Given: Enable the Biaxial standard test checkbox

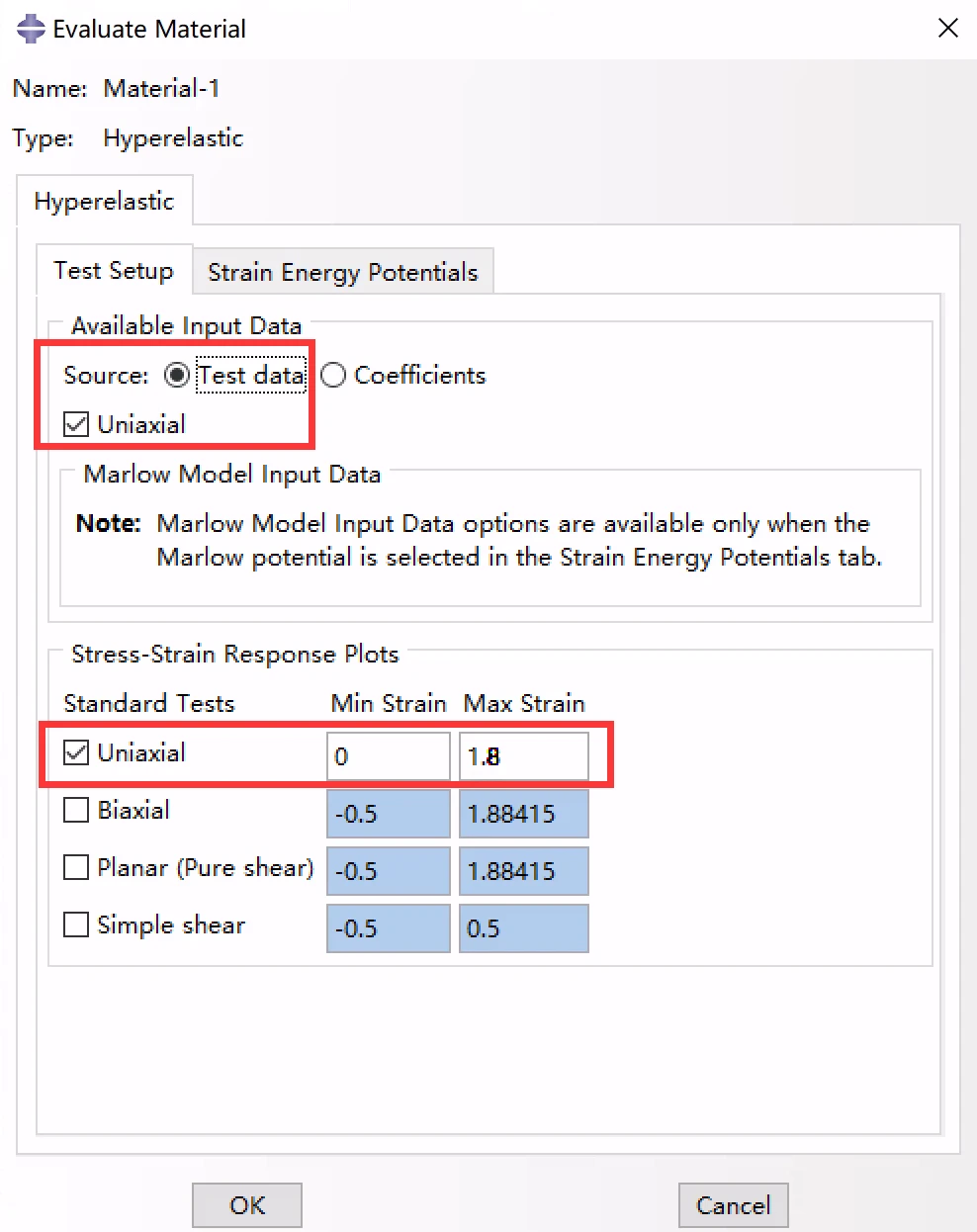Looking at the screenshot, I should click(76, 811).
